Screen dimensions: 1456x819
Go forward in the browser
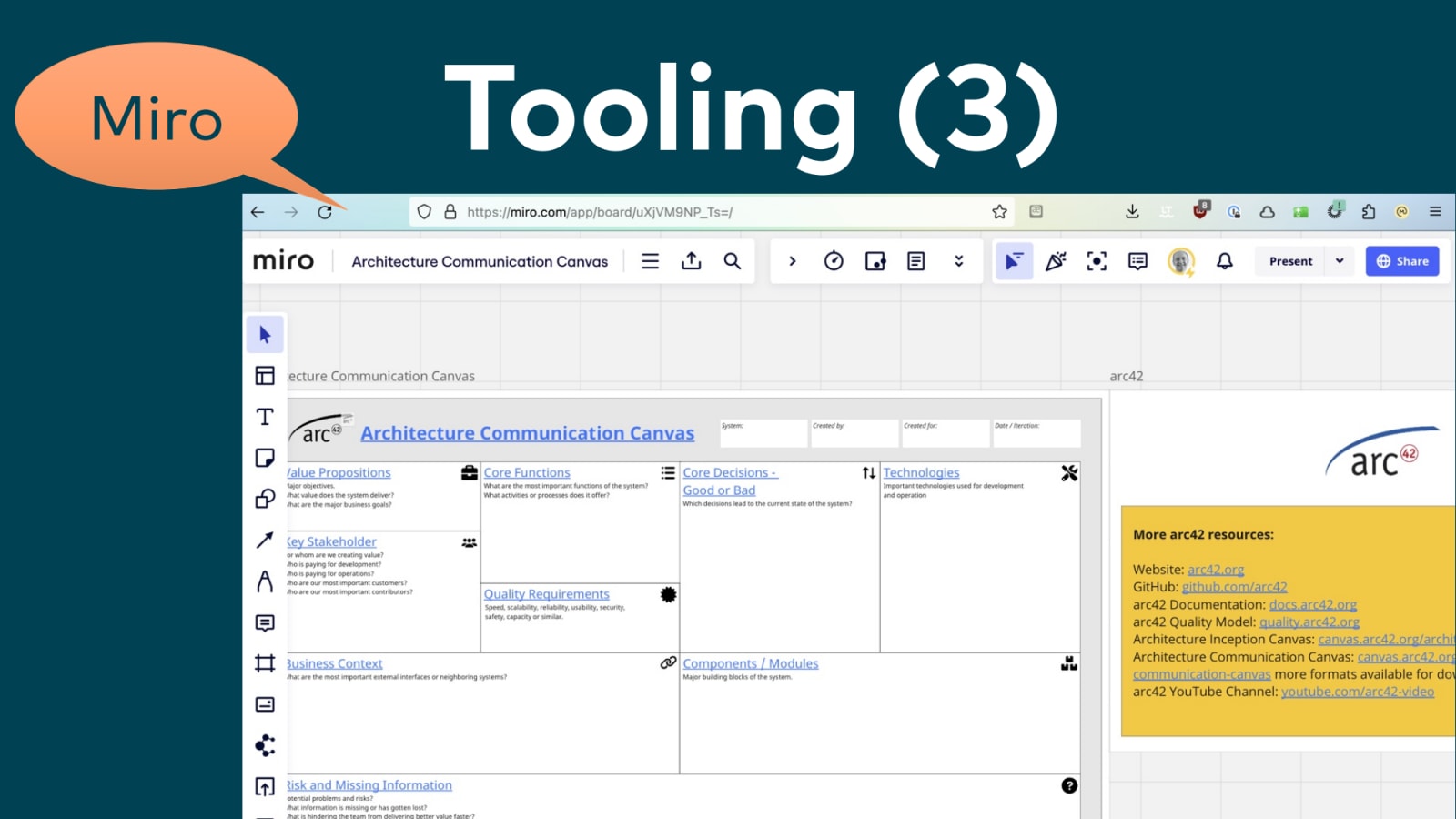[291, 212]
